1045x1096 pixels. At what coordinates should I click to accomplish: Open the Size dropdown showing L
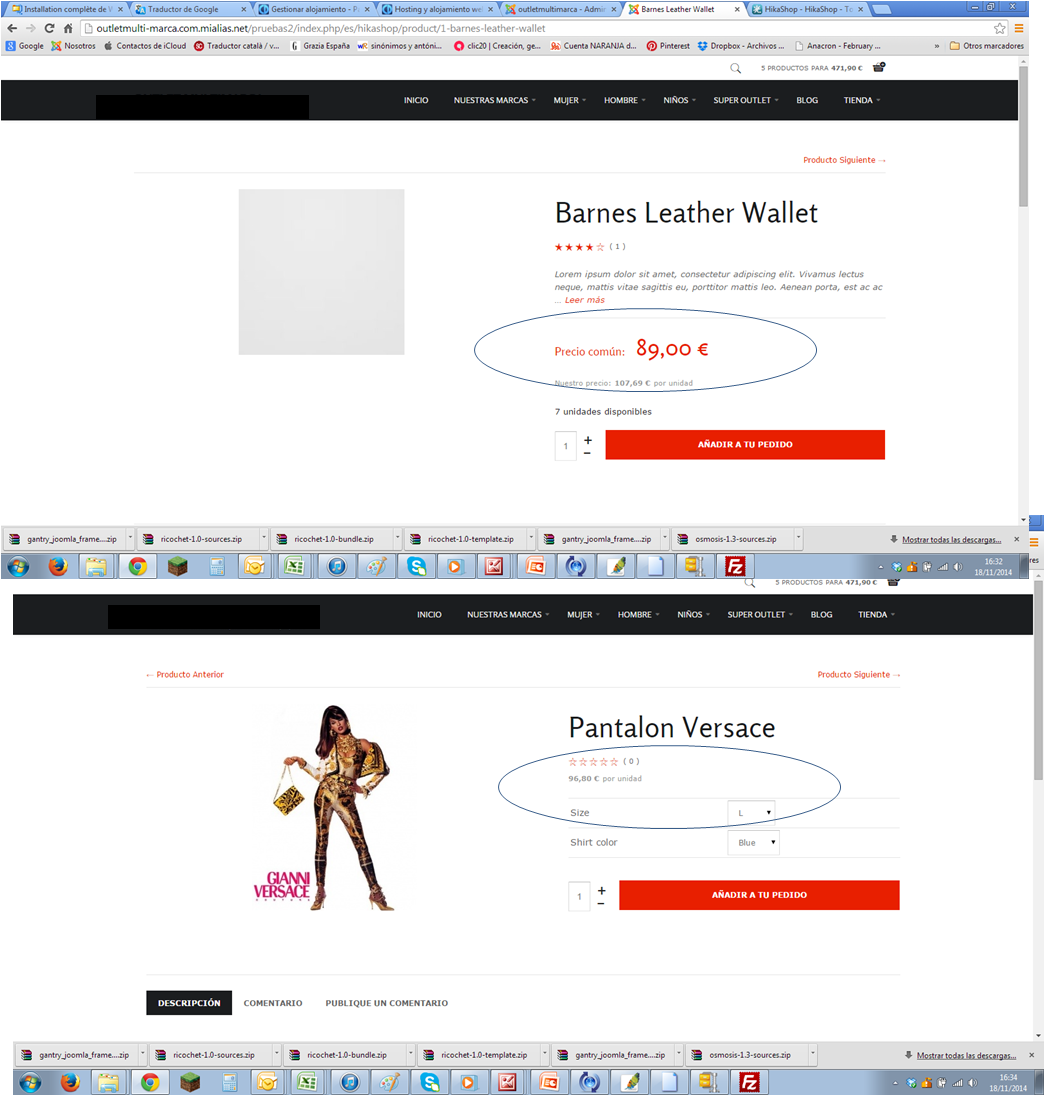pyautogui.click(x=751, y=813)
